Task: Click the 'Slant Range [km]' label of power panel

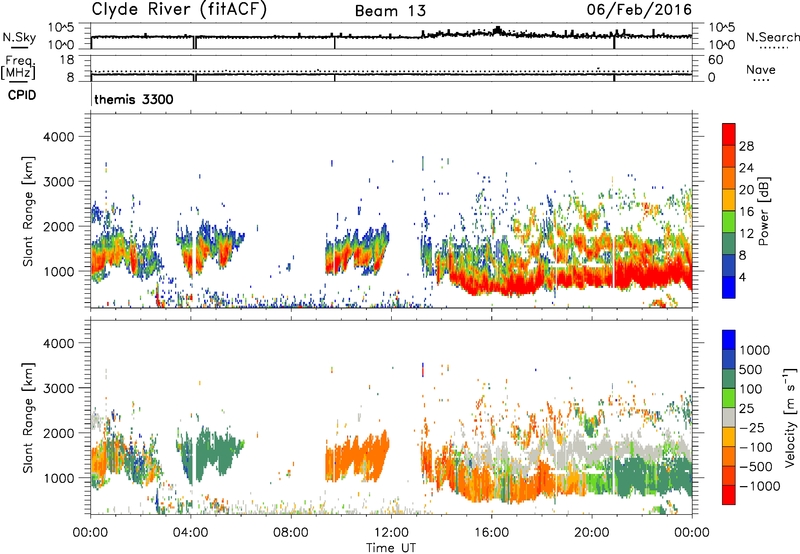Action: point(28,211)
